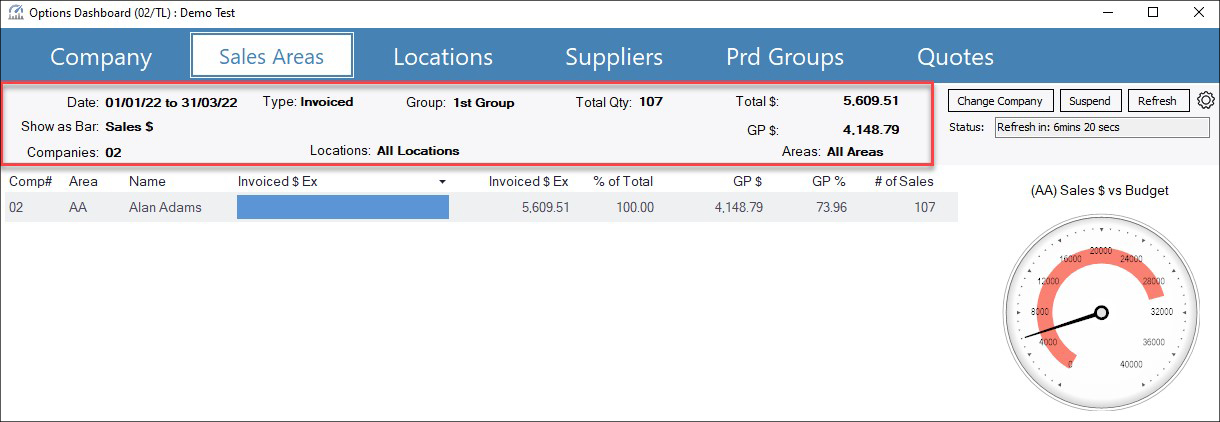Click the Sales $ vs Budget gauge
The width and height of the screenshot is (1220, 422).
[x=1100, y=312]
